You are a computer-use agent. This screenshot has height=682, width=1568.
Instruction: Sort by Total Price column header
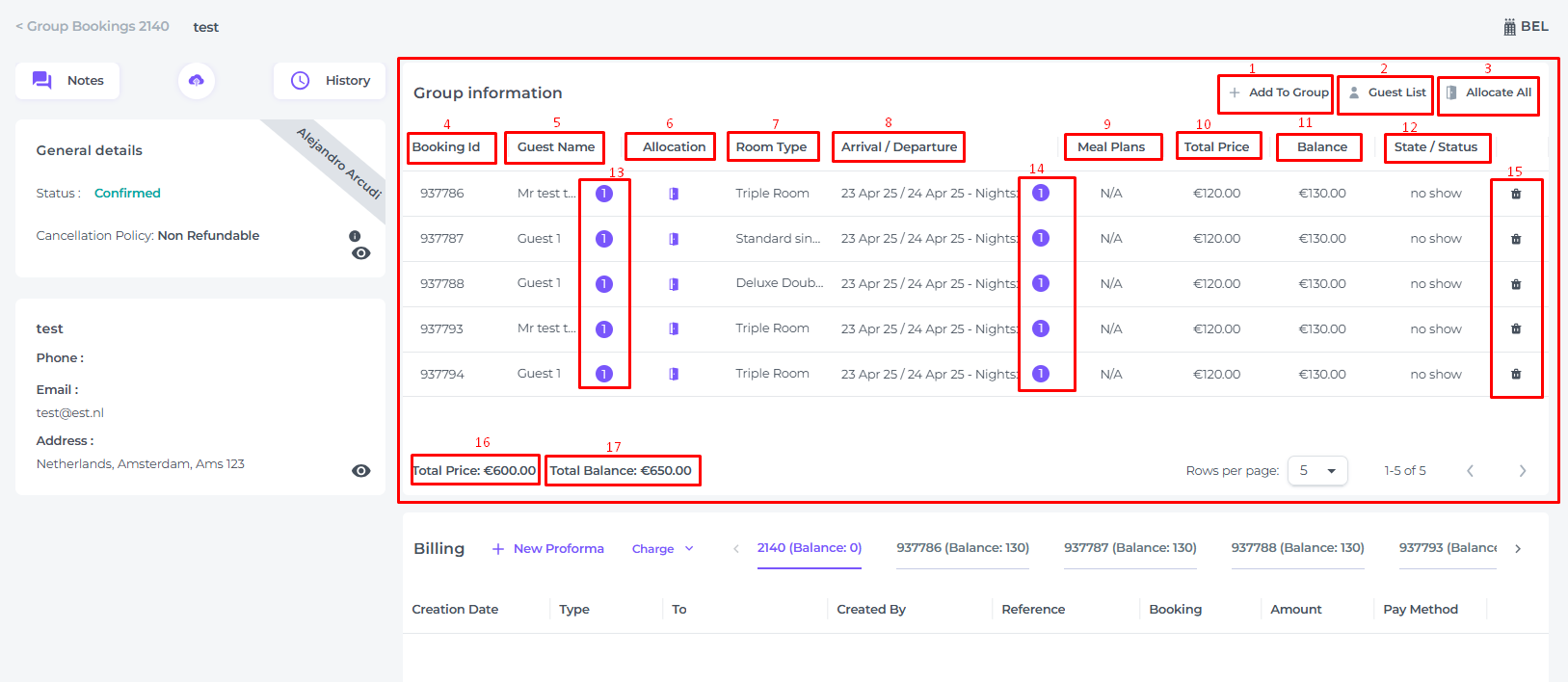(1216, 146)
